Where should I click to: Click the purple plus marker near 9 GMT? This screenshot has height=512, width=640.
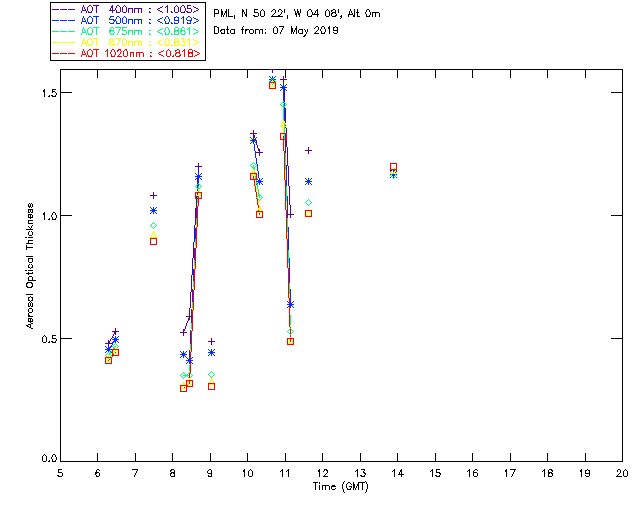click(x=211, y=341)
